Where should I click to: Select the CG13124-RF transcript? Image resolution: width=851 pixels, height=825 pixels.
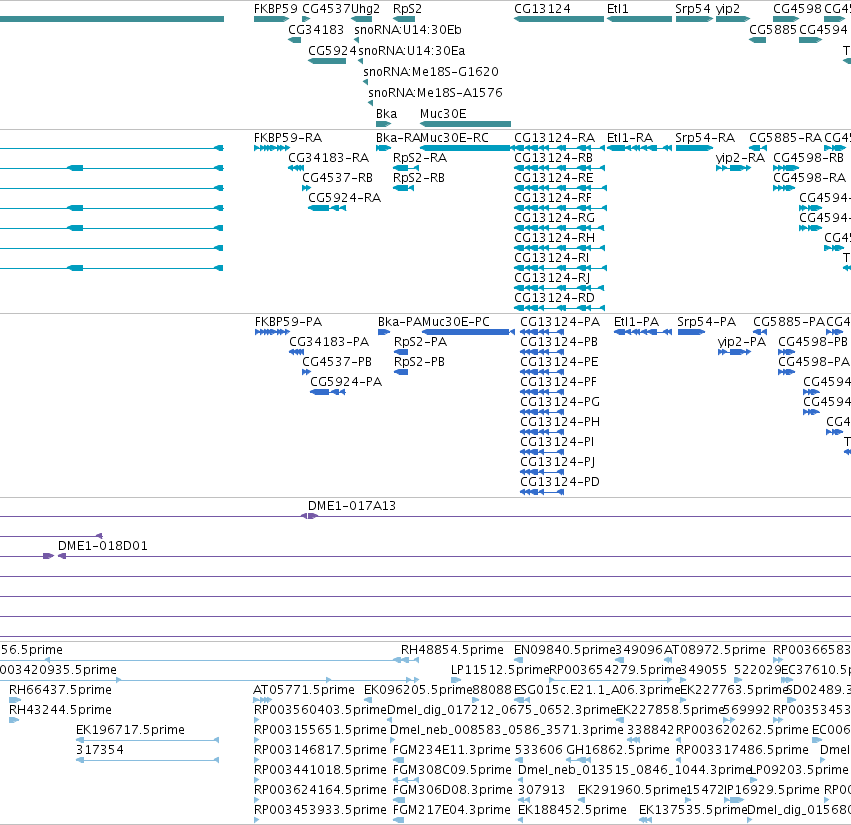coord(553,198)
